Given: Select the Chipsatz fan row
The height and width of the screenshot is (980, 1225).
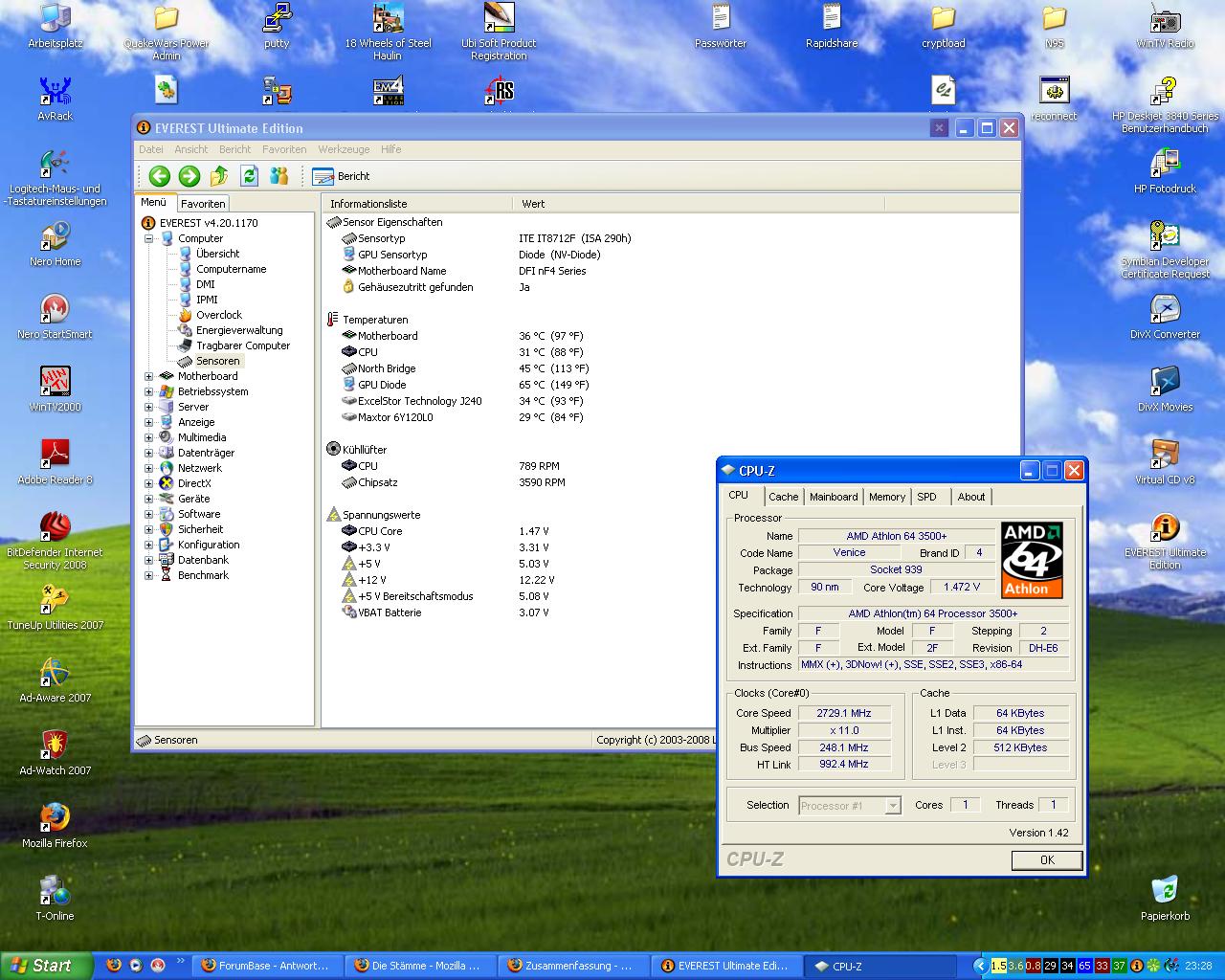Looking at the screenshot, I should coord(377,482).
